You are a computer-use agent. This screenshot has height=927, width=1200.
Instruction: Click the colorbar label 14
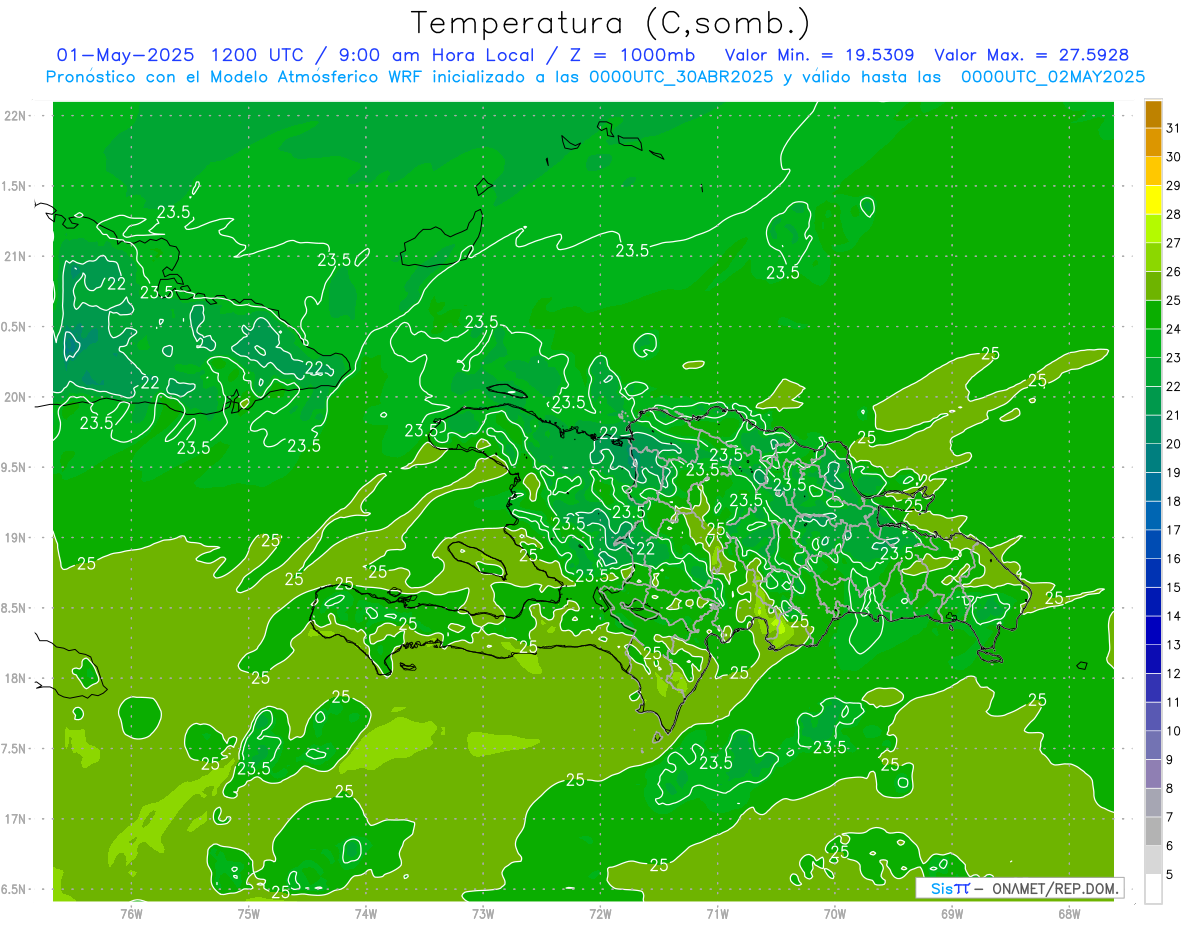tap(1174, 616)
